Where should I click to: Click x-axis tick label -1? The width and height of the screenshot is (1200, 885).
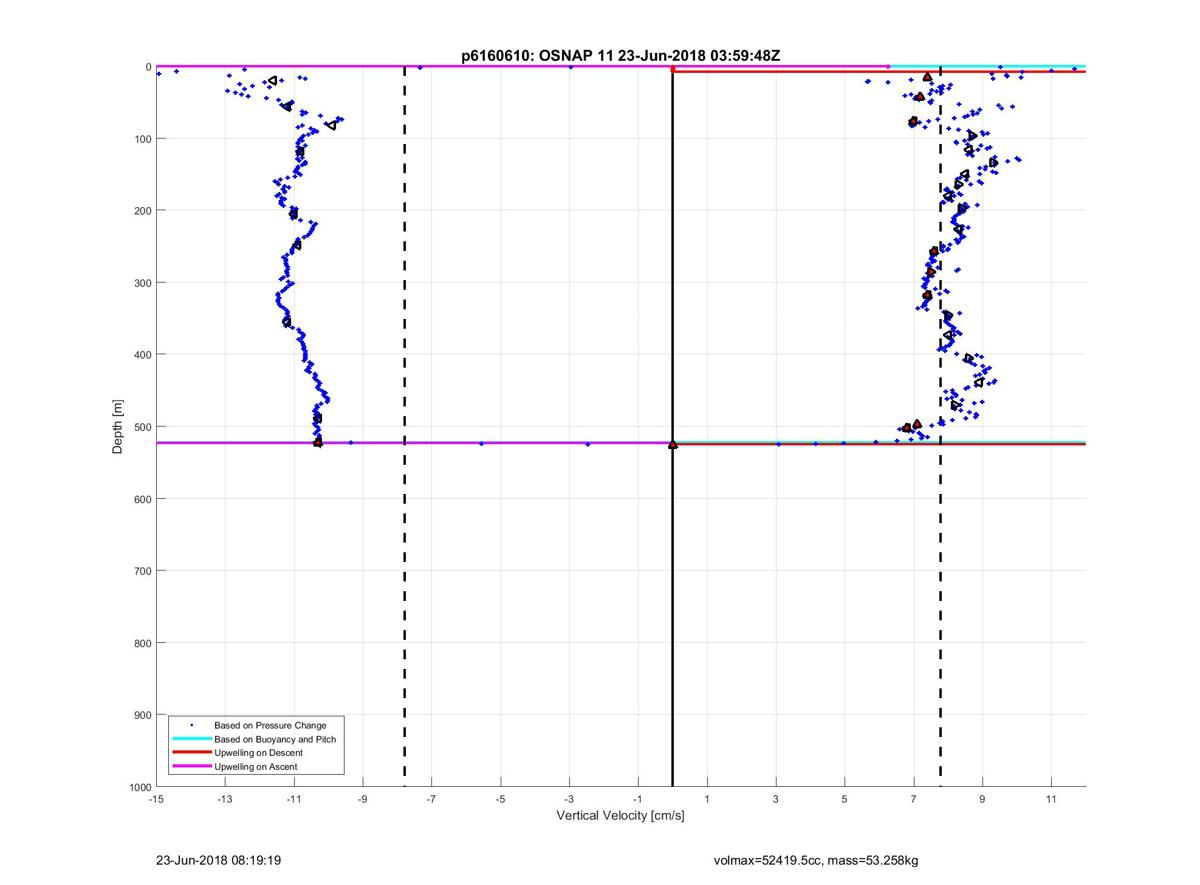[638, 799]
